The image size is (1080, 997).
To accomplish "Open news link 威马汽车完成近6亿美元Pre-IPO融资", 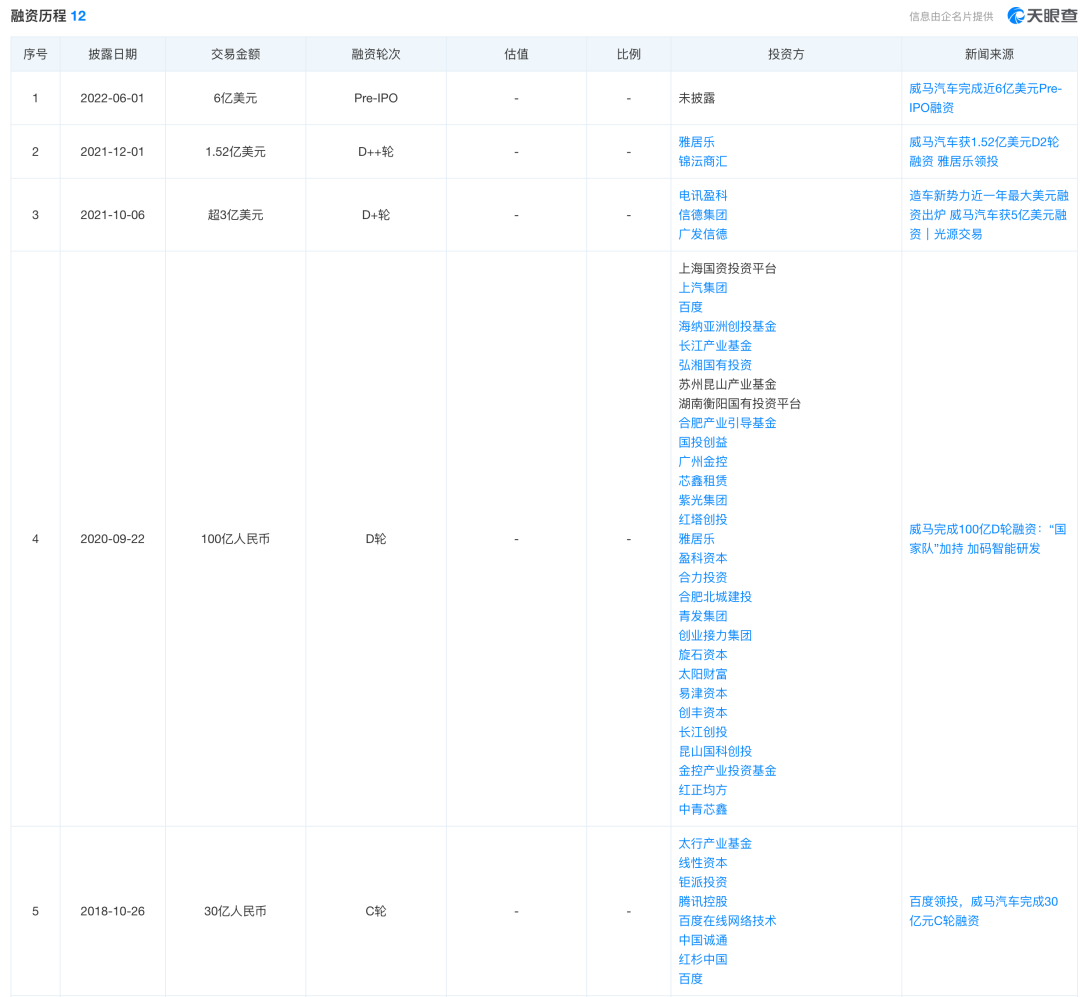I will coord(985,98).
